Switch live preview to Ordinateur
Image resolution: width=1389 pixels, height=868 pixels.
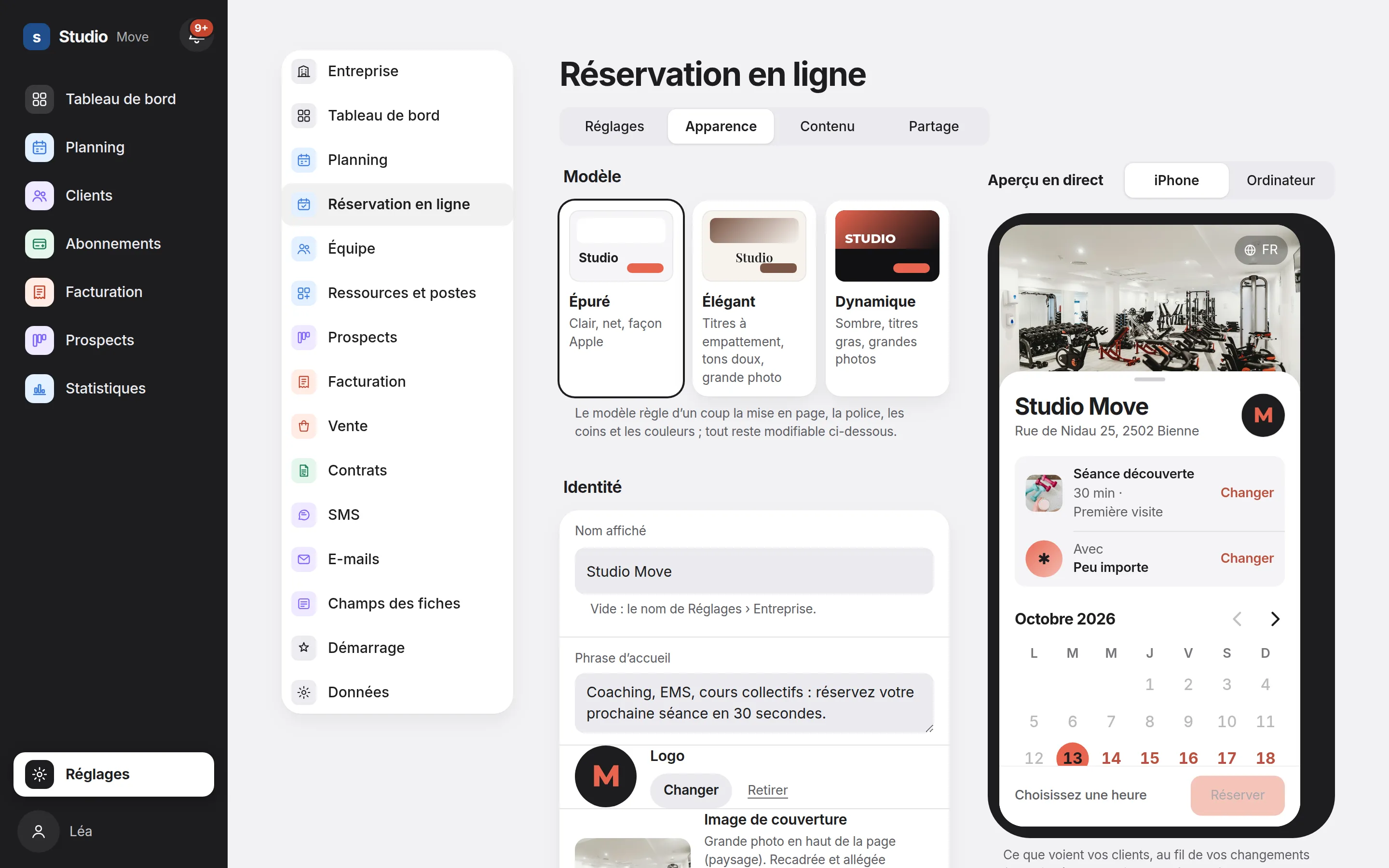pos(1280,180)
